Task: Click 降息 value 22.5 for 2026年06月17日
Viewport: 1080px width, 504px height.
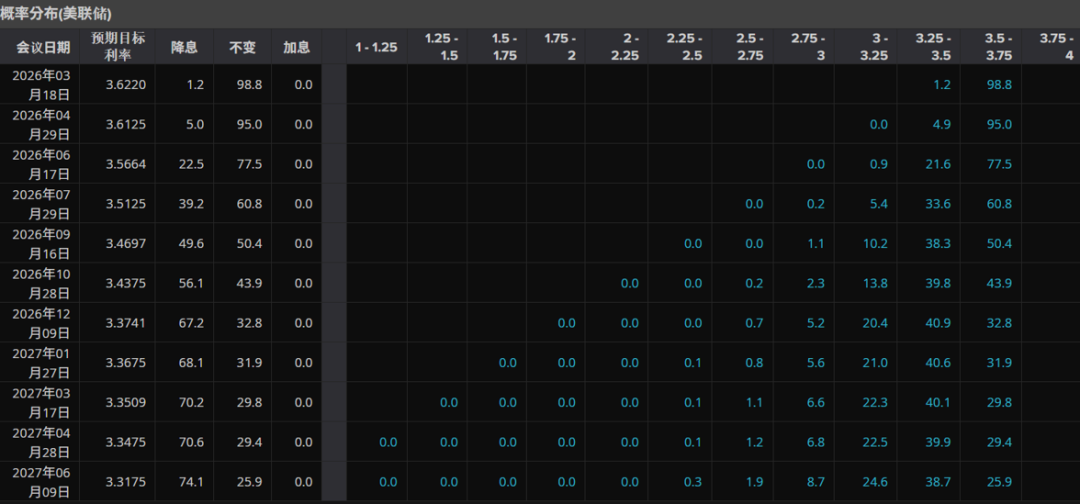Action: coord(191,165)
